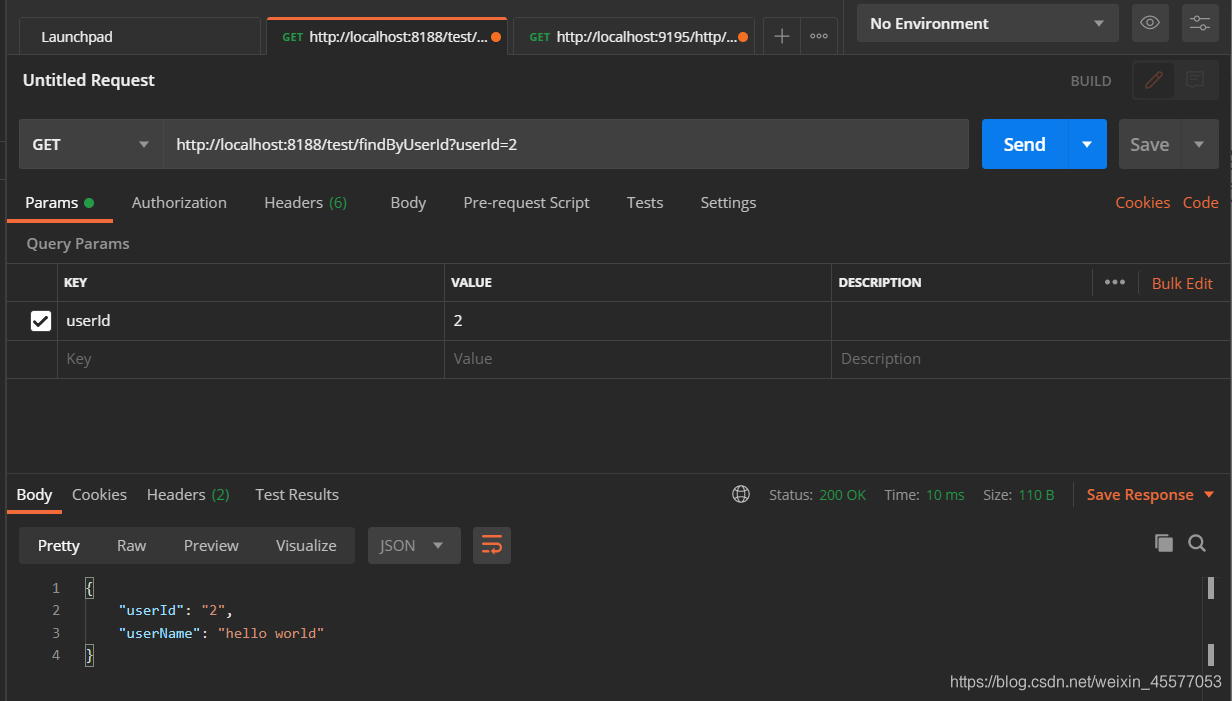Open the Cookies link

pos(1142,203)
